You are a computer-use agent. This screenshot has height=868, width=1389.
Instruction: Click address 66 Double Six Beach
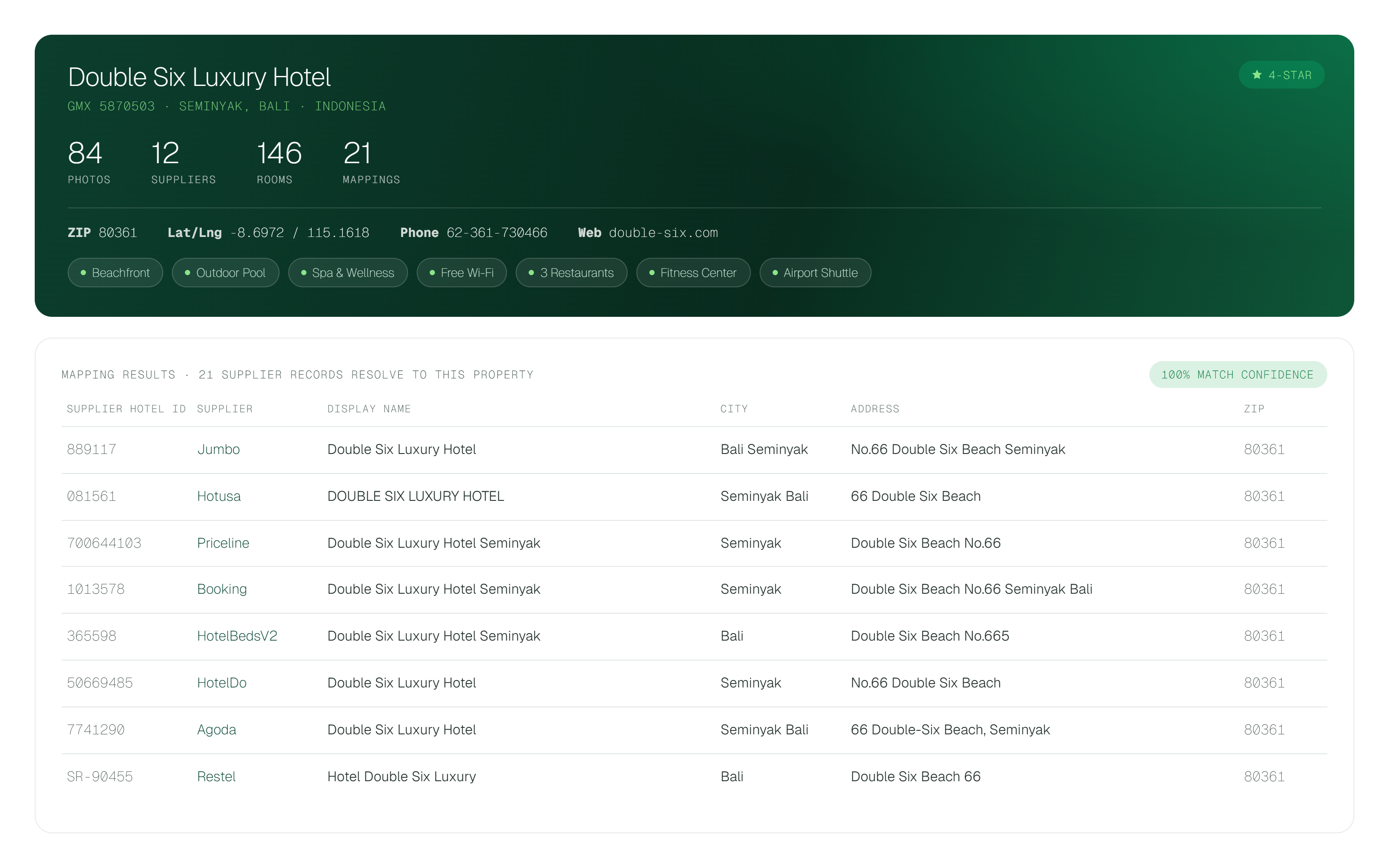pyautogui.click(x=915, y=496)
